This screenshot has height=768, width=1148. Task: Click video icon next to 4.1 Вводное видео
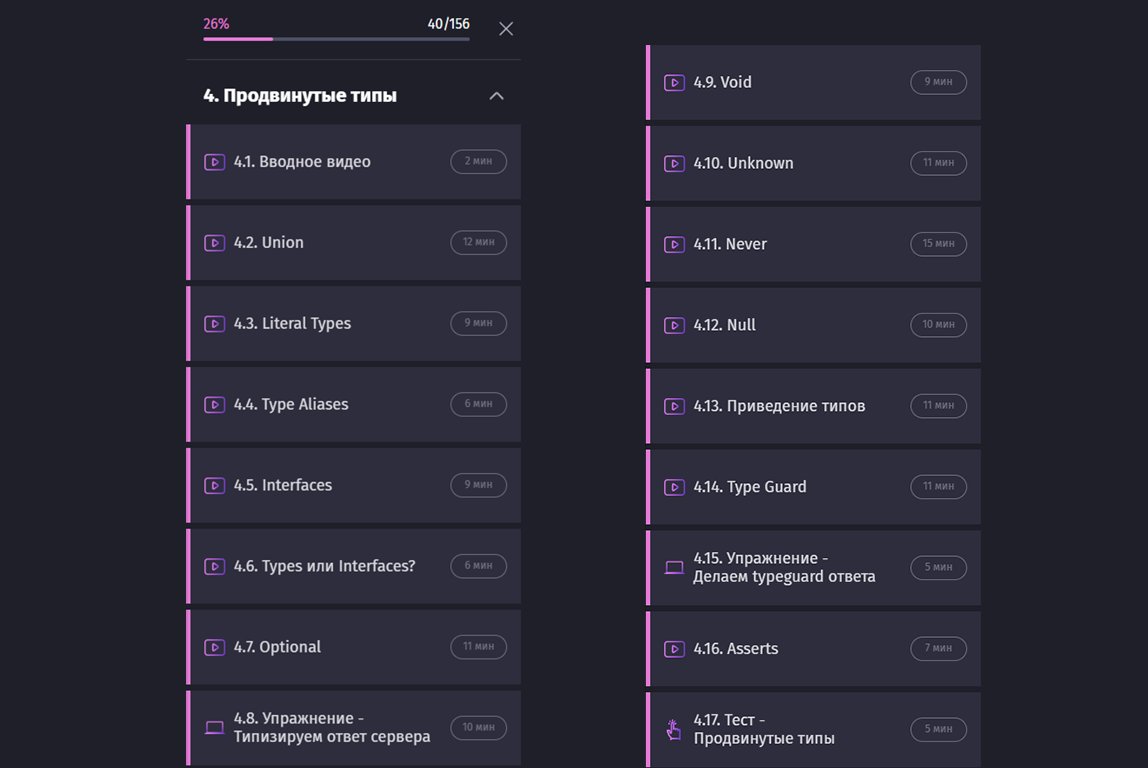click(x=214, y=162)
